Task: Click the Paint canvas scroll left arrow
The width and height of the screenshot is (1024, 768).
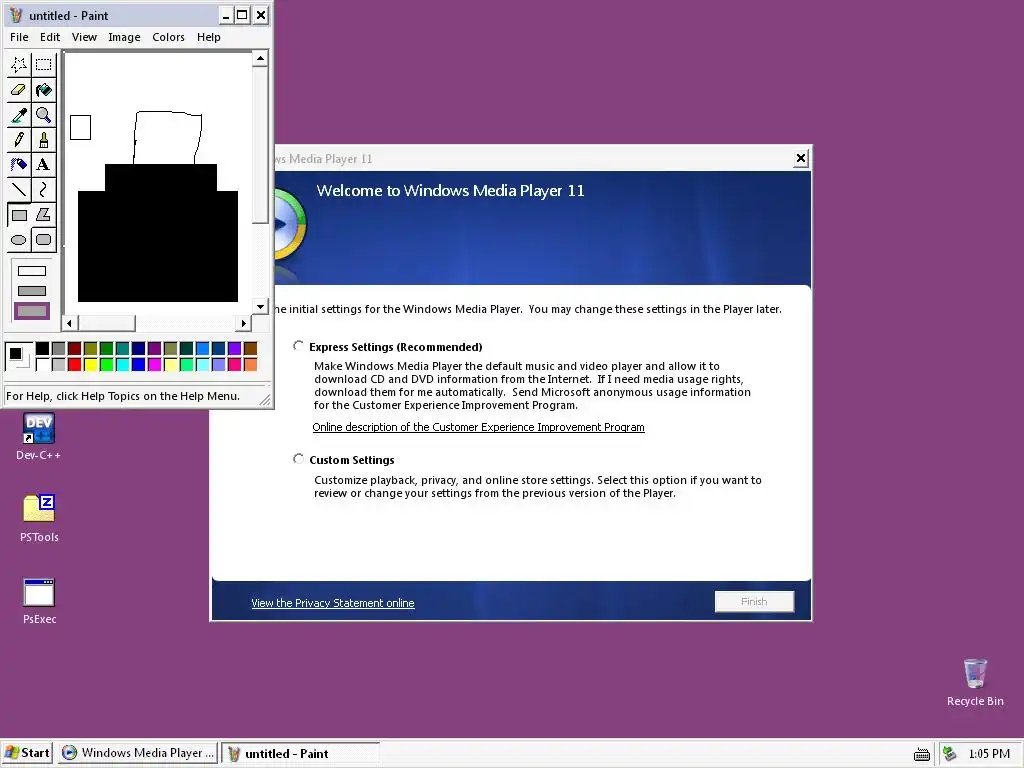Action: pyautogui.click(x=70, y=323)
